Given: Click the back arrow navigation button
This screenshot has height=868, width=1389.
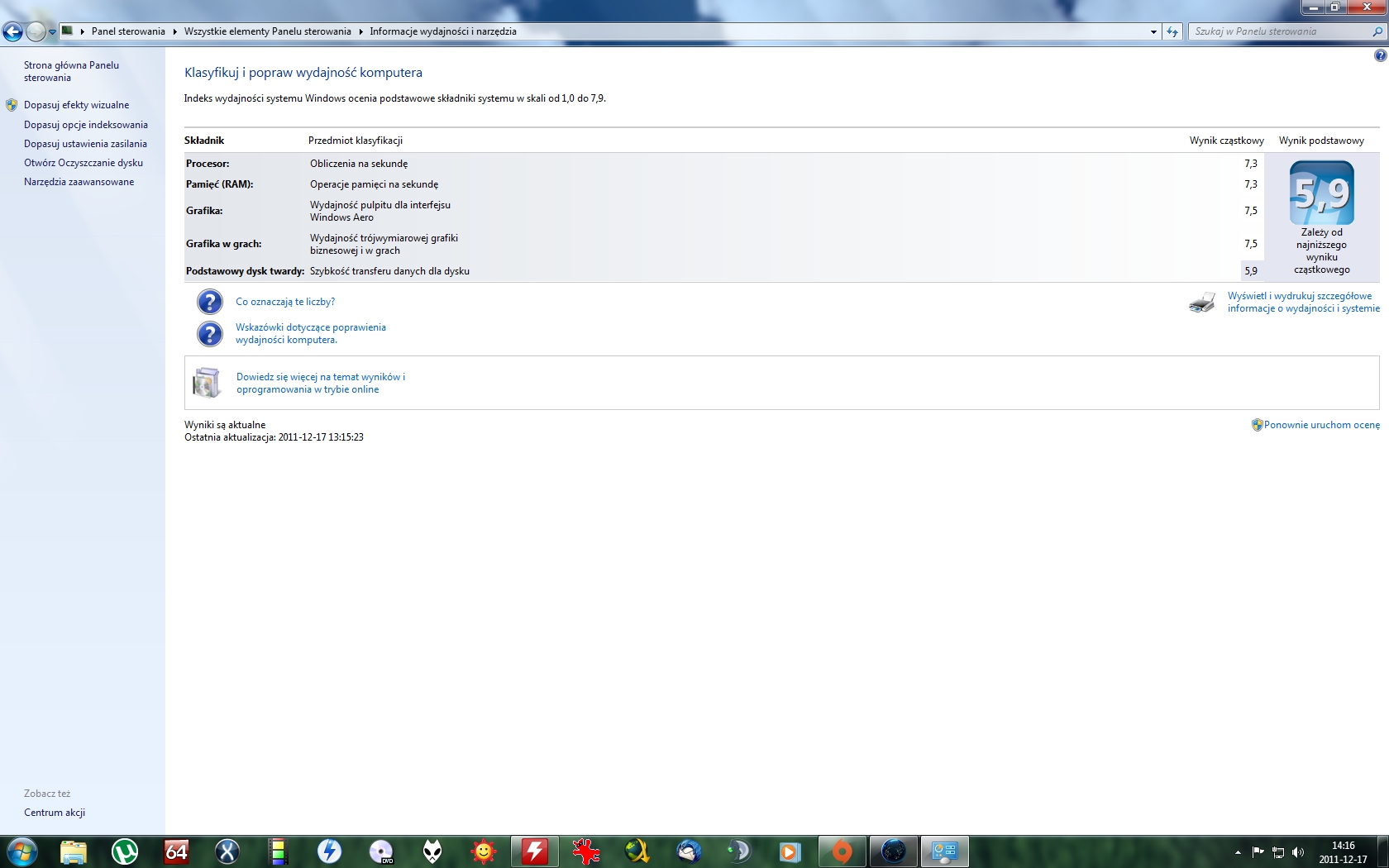Looking at the screenshot, I should 12,31.
